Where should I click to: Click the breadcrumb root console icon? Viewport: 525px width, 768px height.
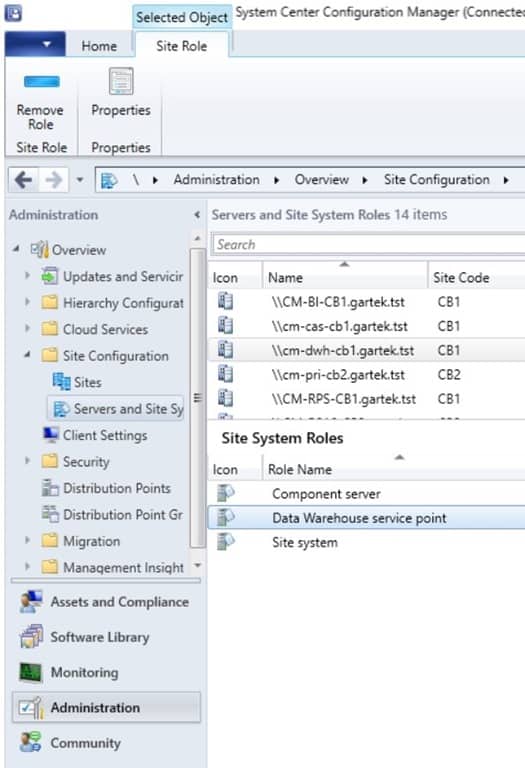pyautogui.click(x=109, y=180)
